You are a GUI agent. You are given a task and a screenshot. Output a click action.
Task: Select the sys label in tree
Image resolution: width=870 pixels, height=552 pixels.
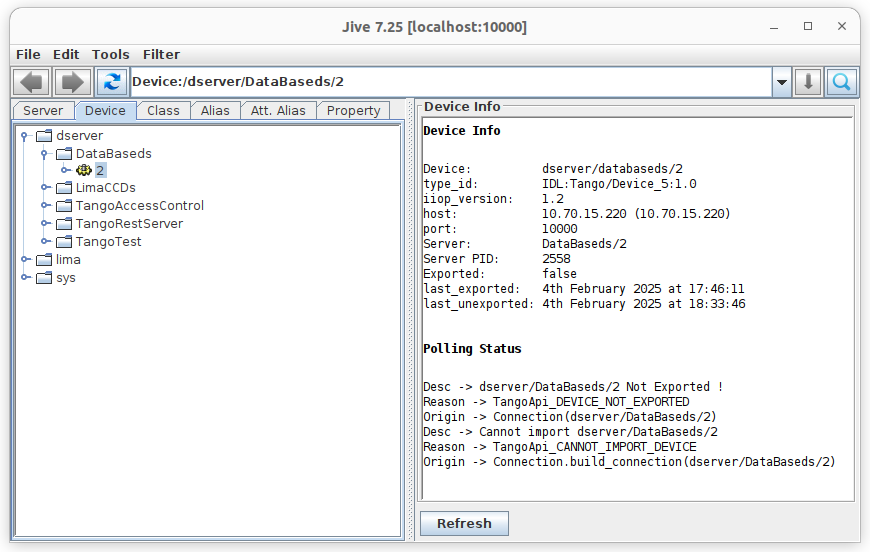pos(65,277)
